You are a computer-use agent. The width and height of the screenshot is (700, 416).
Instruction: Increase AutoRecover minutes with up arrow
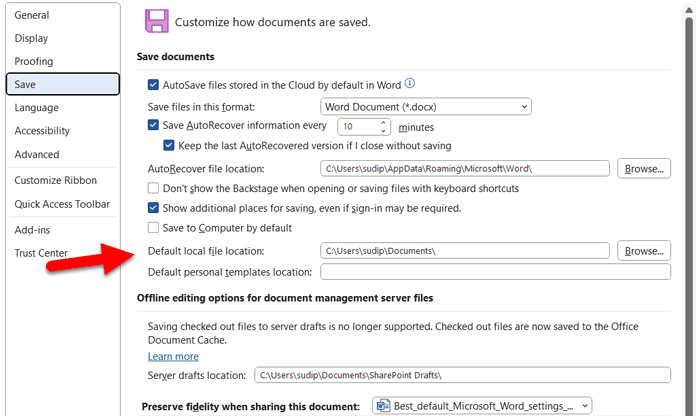(384, 122)
